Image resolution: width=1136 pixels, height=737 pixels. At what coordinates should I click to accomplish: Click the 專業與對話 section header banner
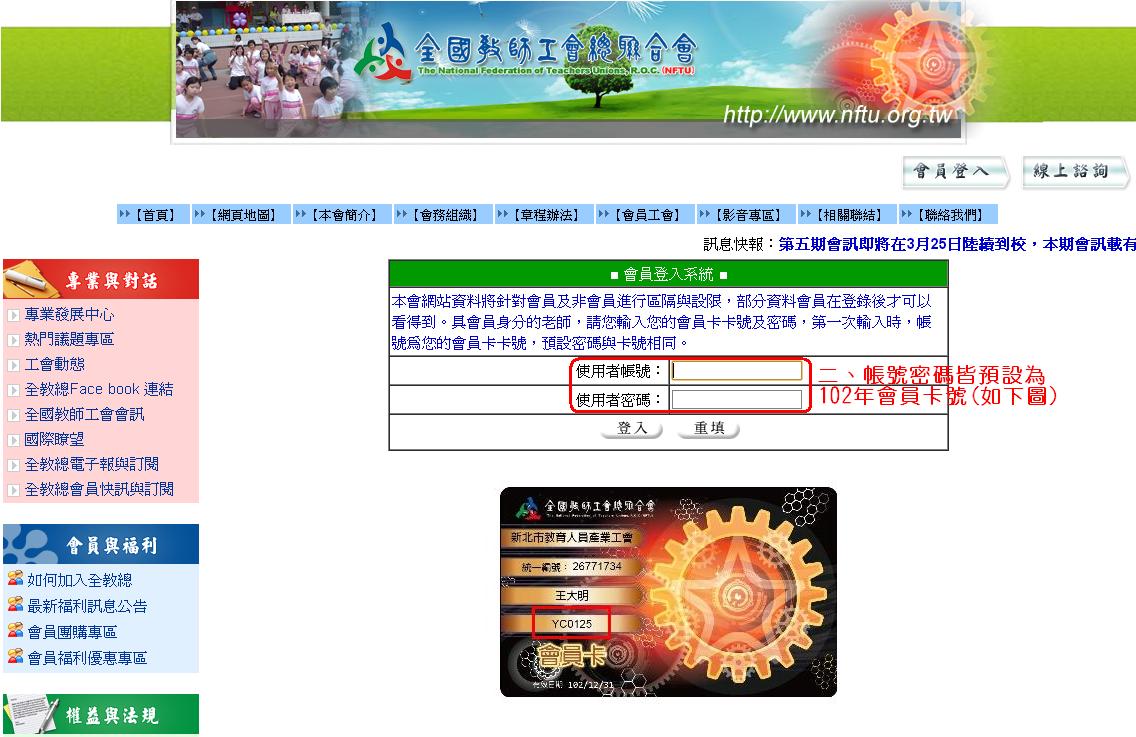click(x=101, y=279)
